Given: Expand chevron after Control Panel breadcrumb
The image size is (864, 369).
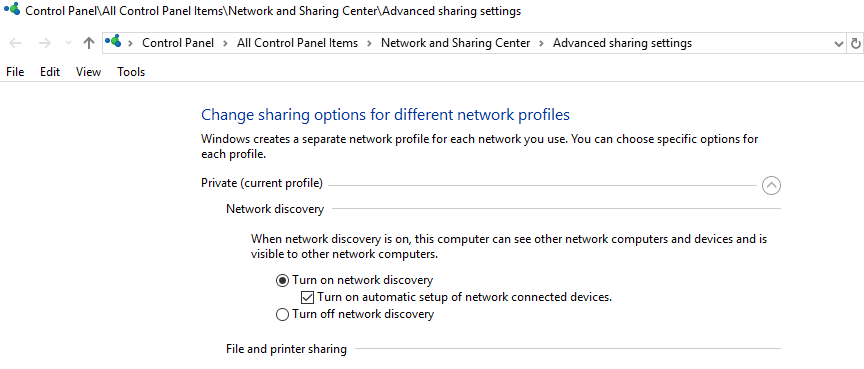Looking at the screenshot, I should click(x=225, y=43).
